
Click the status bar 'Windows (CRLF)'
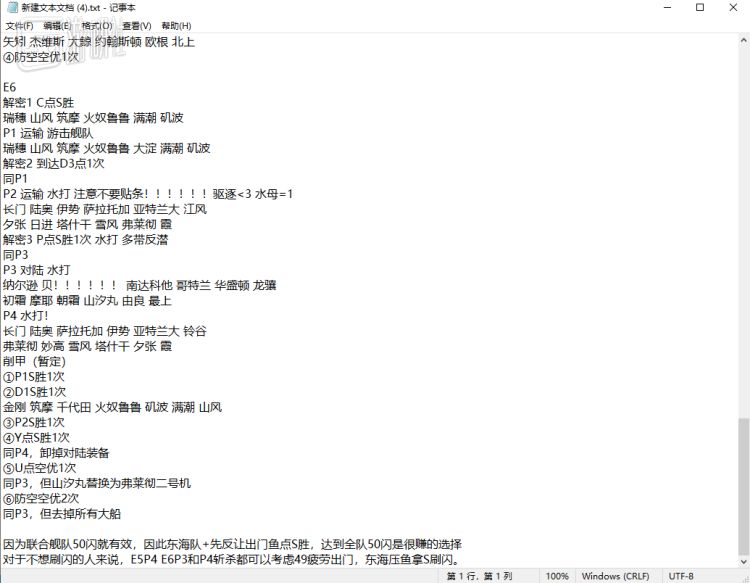coord(615,576)
